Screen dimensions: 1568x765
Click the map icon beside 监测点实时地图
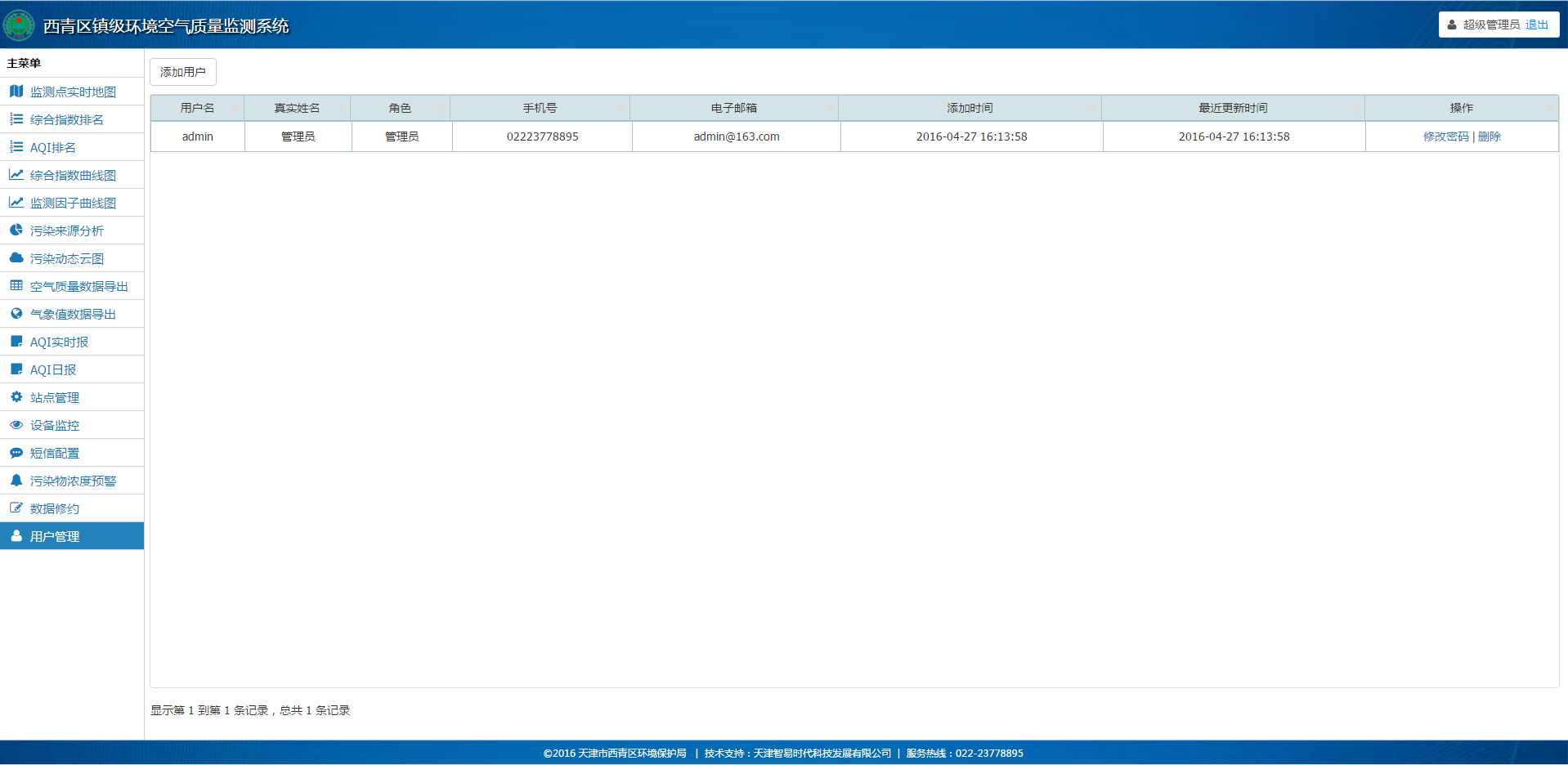pyautogui.click(x=16, y=92)
